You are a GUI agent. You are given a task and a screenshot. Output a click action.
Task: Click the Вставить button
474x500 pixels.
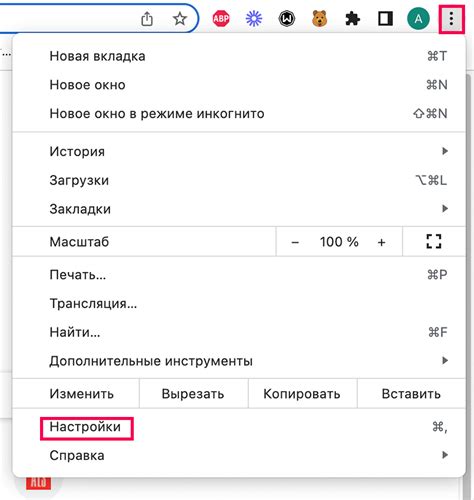point(411,394)
